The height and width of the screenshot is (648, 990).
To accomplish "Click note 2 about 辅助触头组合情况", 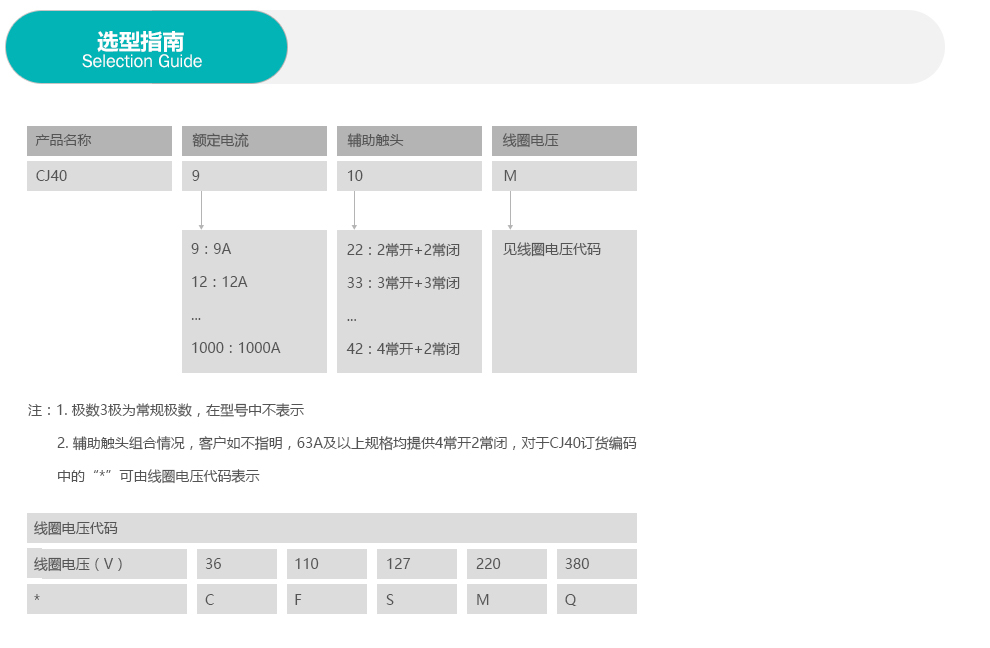I will click(347, 443).
